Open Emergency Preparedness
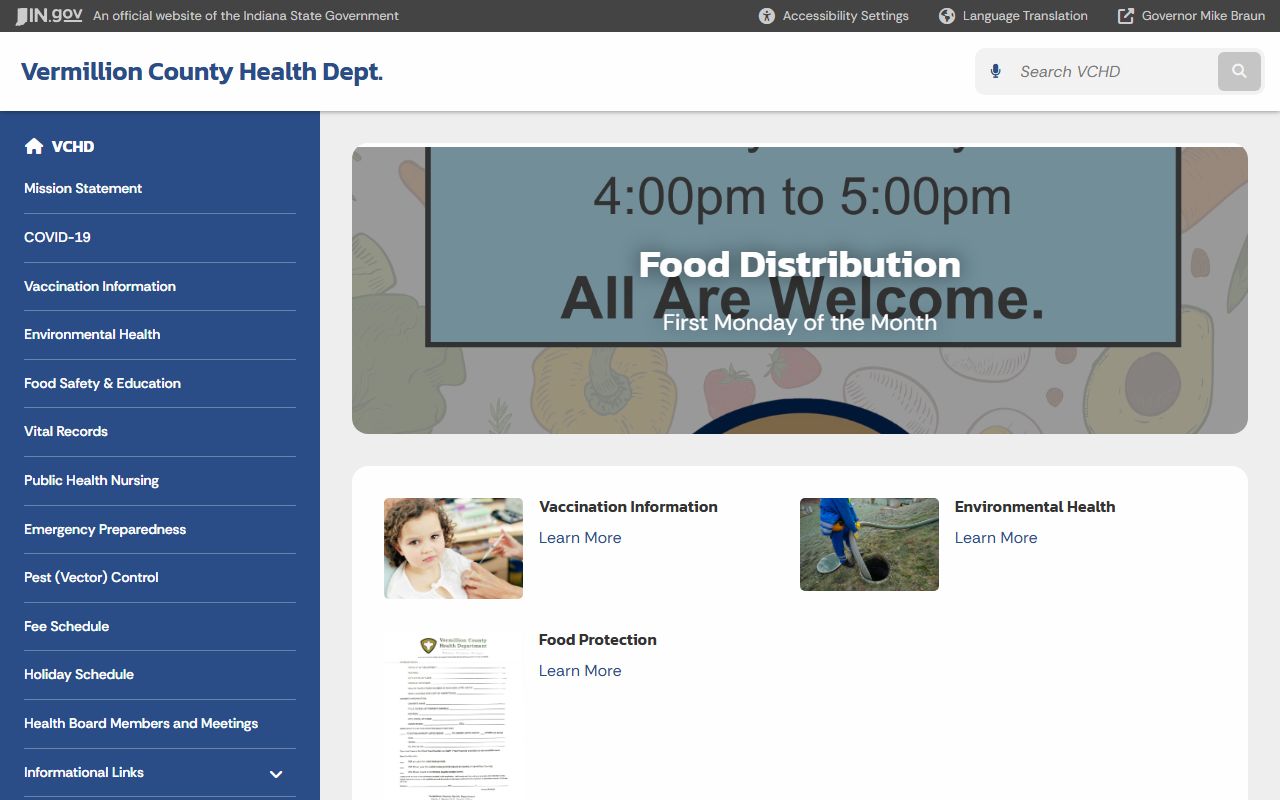 coord(105,529)
